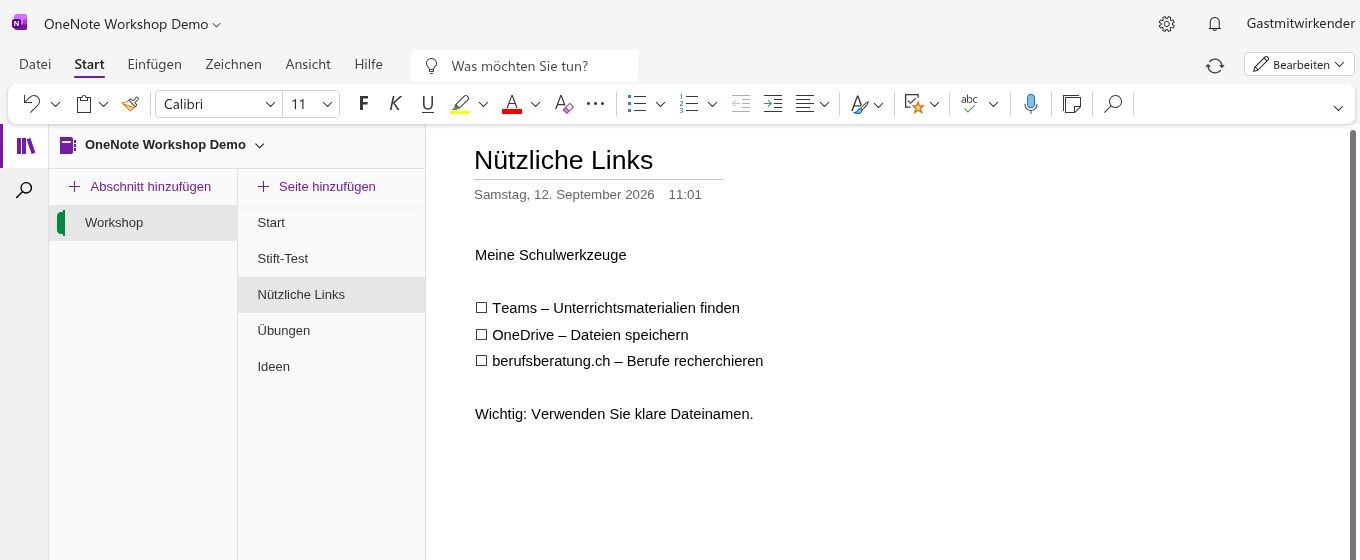The width and height of the screenshot is (1360, 560).
Task: Toggle underline formatting with the U button
Action: pyautogui.click(x=428, y=104)
